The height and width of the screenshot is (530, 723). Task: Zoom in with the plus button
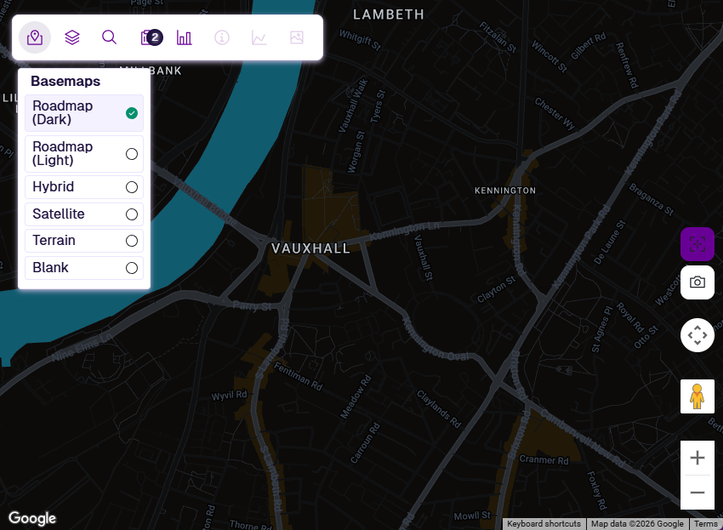pos(697,458)
